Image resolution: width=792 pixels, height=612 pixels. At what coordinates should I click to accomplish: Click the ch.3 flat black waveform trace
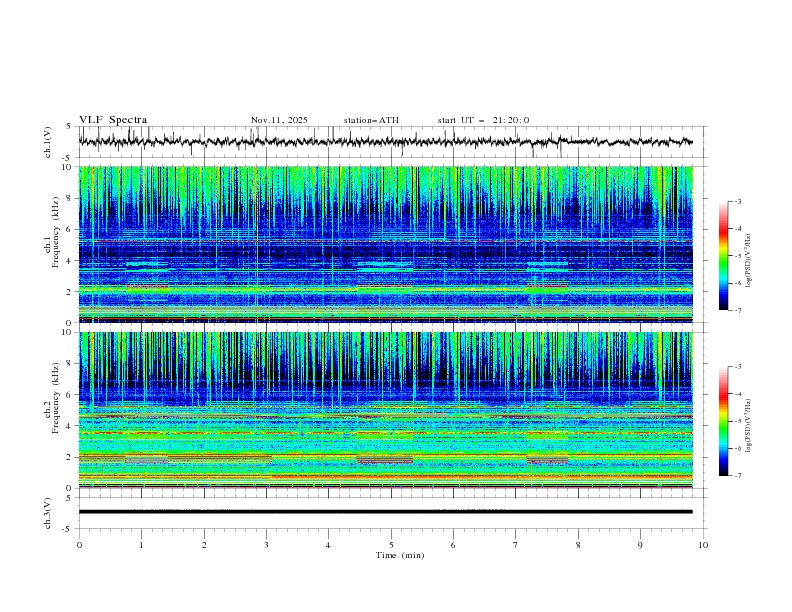pos(386,512)
